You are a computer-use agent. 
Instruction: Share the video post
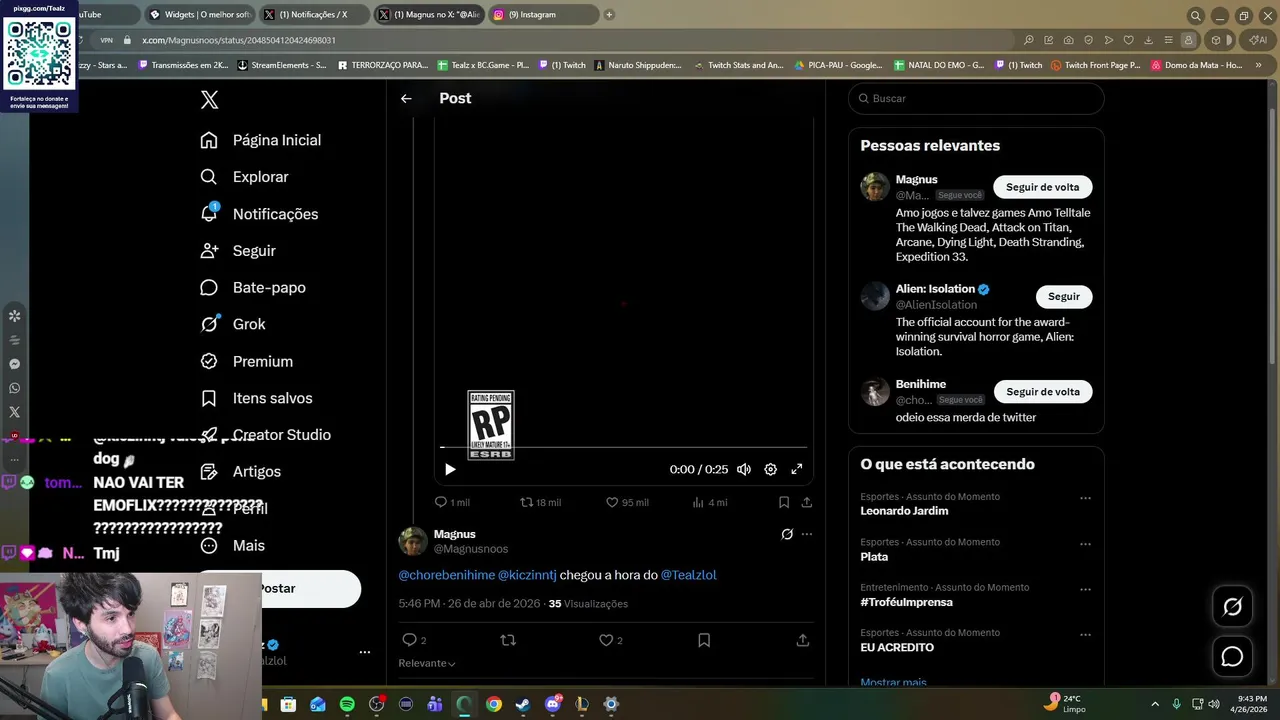tap(807, 502)
